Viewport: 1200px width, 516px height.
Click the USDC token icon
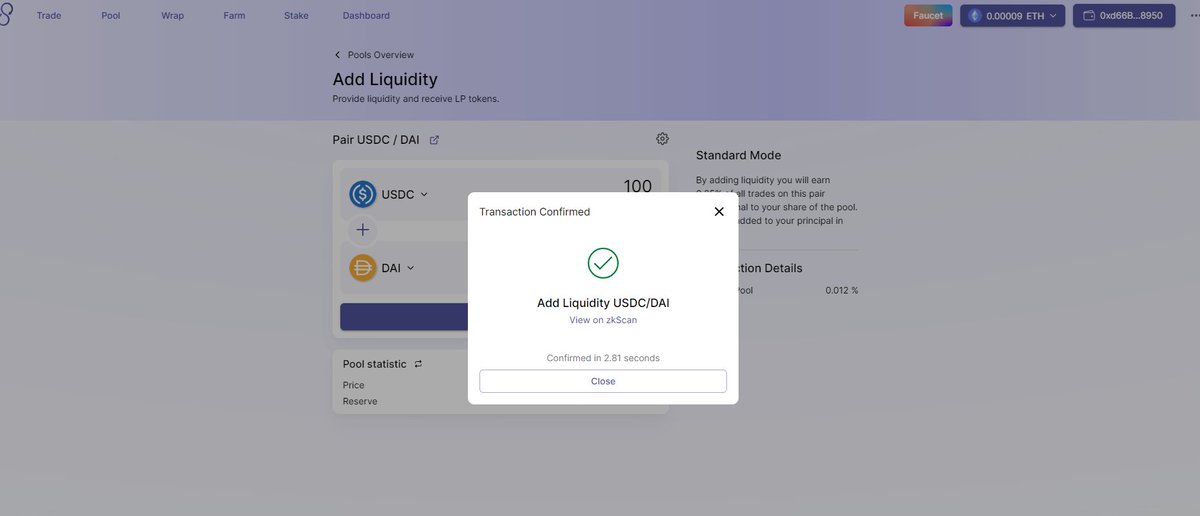(x=362, y=194)
